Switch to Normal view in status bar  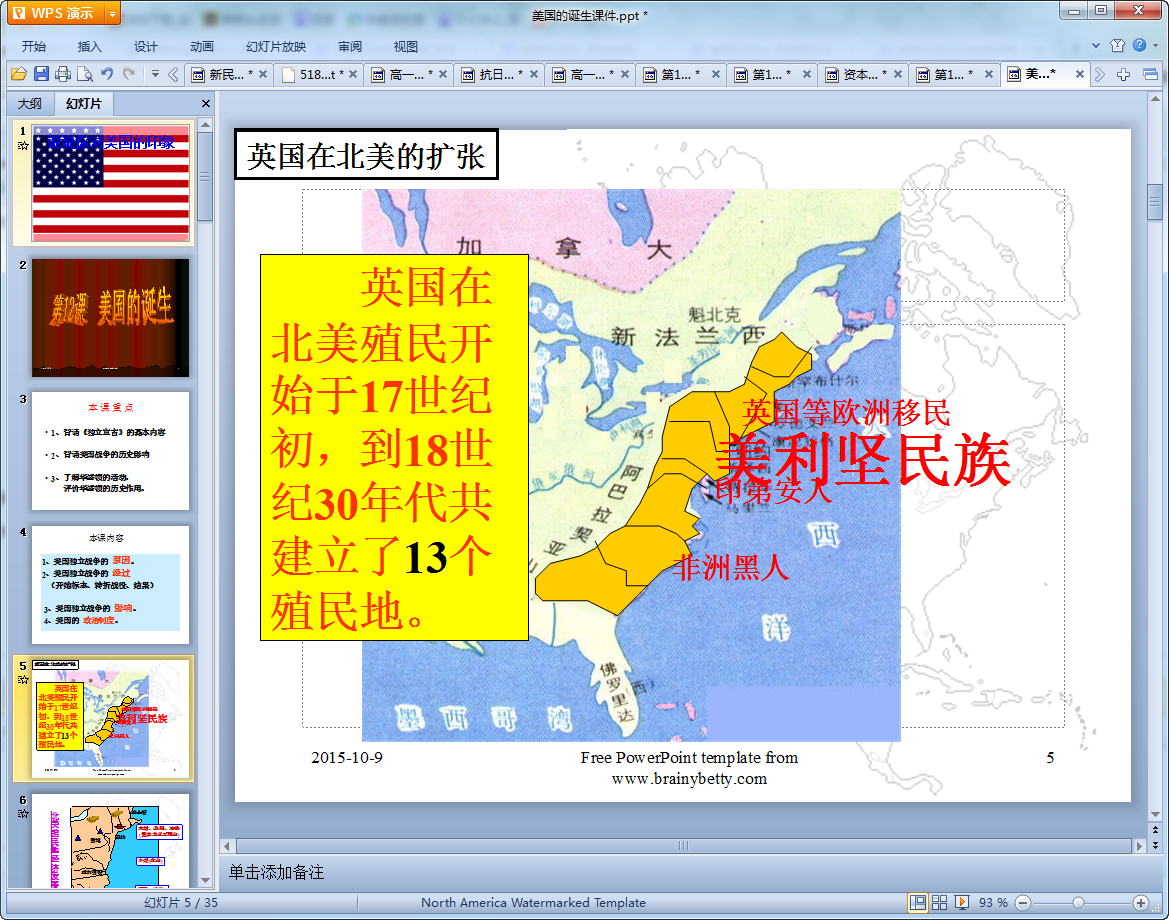(917, 902)
